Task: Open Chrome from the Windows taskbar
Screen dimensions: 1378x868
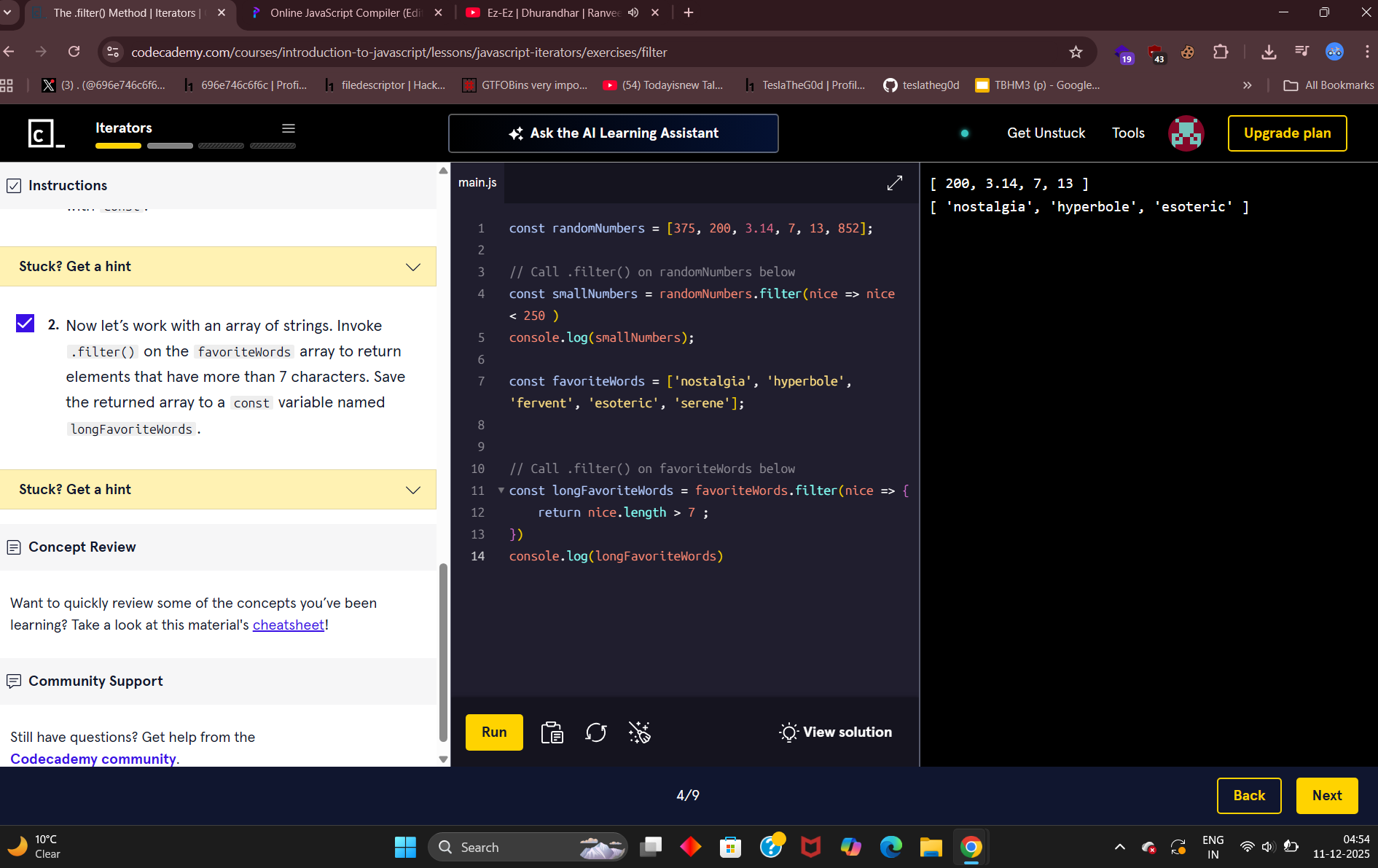Action: point(971,847)
